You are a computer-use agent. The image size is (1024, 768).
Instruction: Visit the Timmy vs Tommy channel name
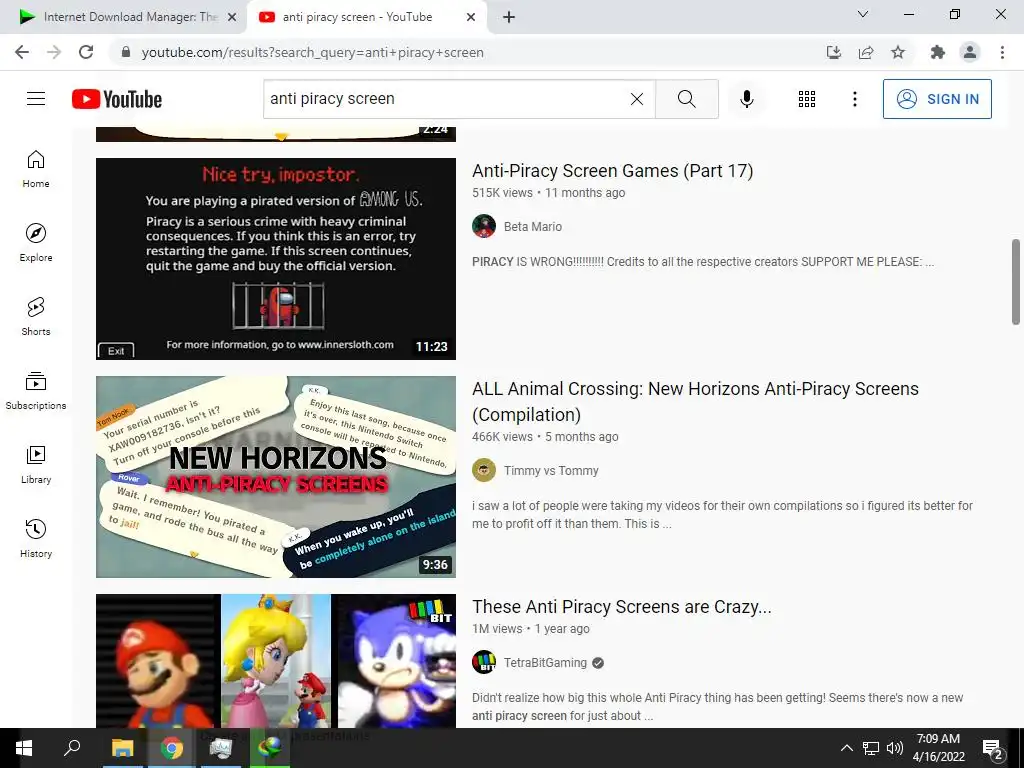click(551, 471)
